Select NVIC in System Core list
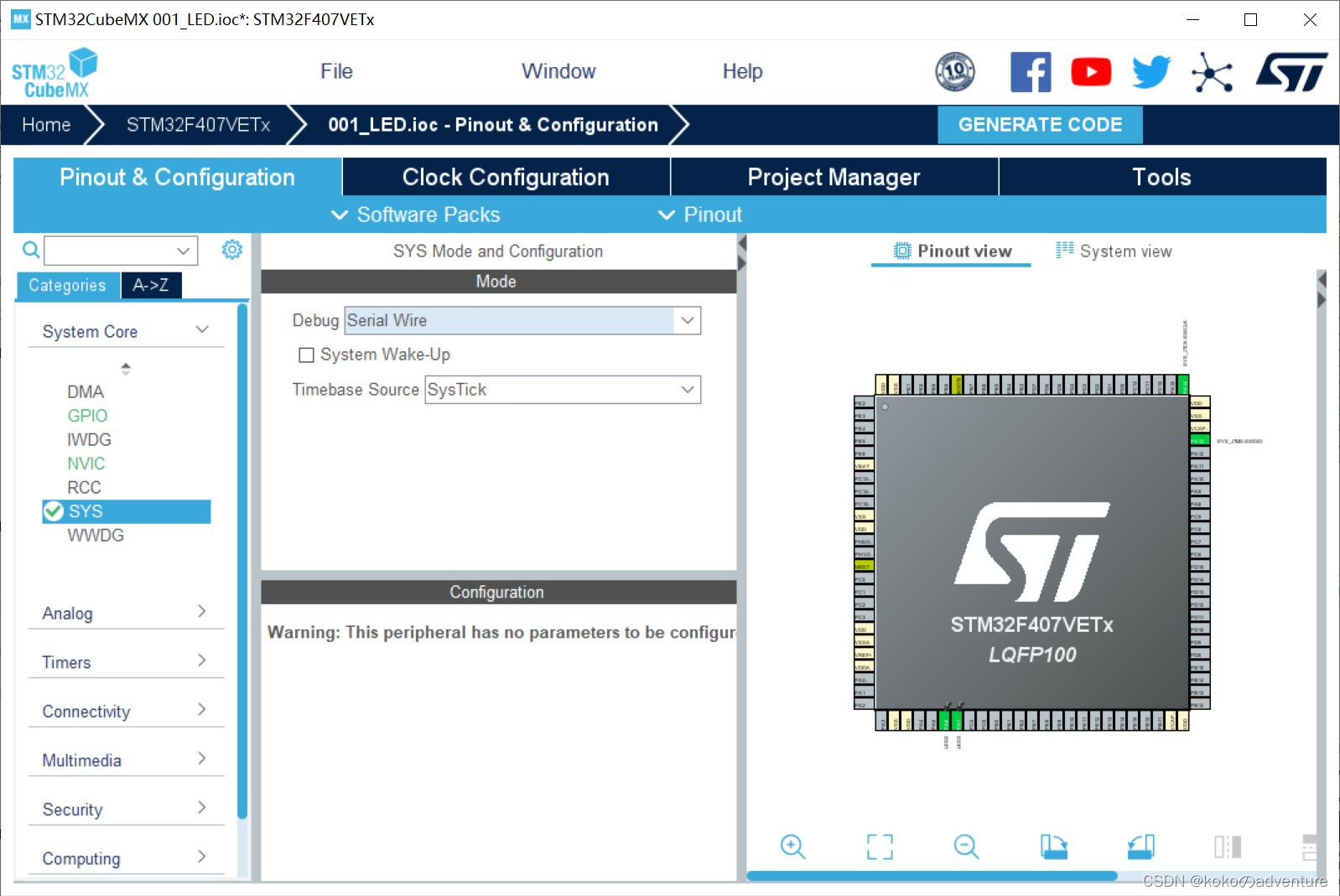The width and height of the screenshot is (1340, 896). pyautogui.click(x=86, y=464)
